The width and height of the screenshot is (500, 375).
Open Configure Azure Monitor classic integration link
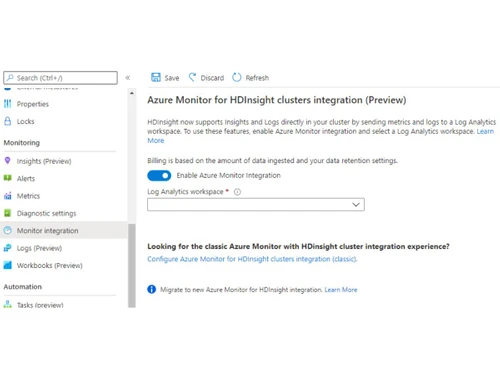[252, 259]
